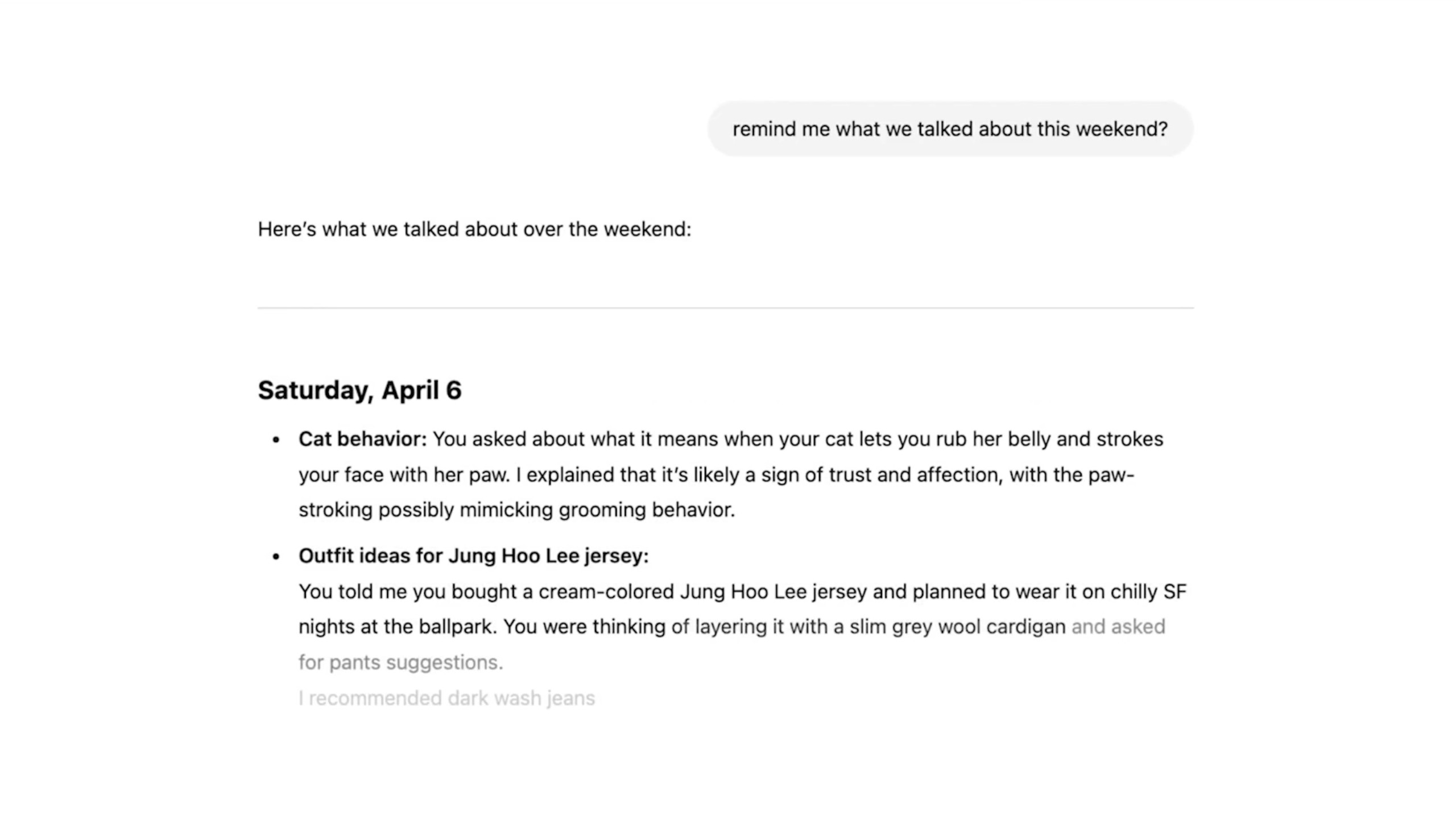
Task: Click the "Here's what we talked about" intro line
Action: pos(474,229)
